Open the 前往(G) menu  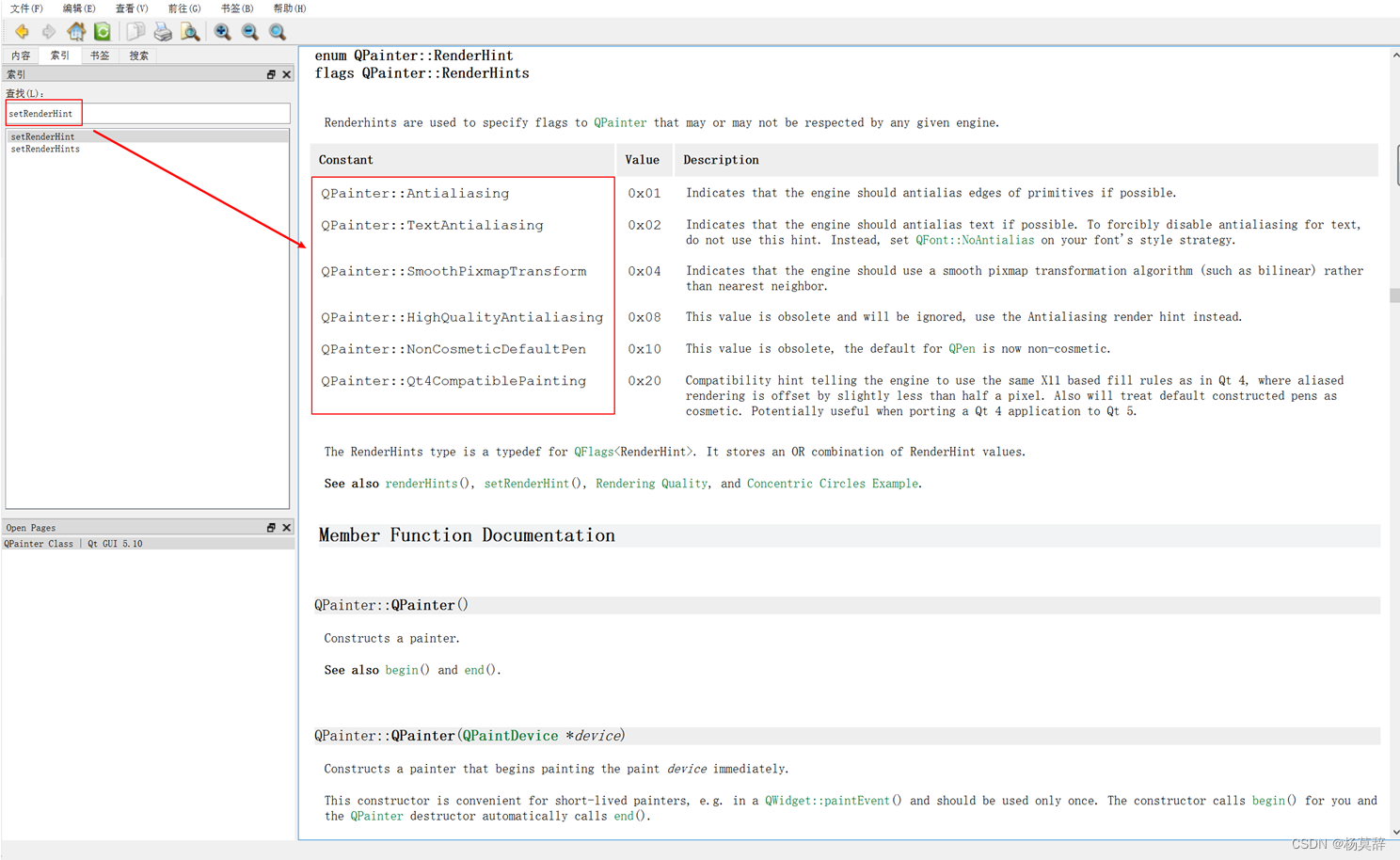pos(184,8)
